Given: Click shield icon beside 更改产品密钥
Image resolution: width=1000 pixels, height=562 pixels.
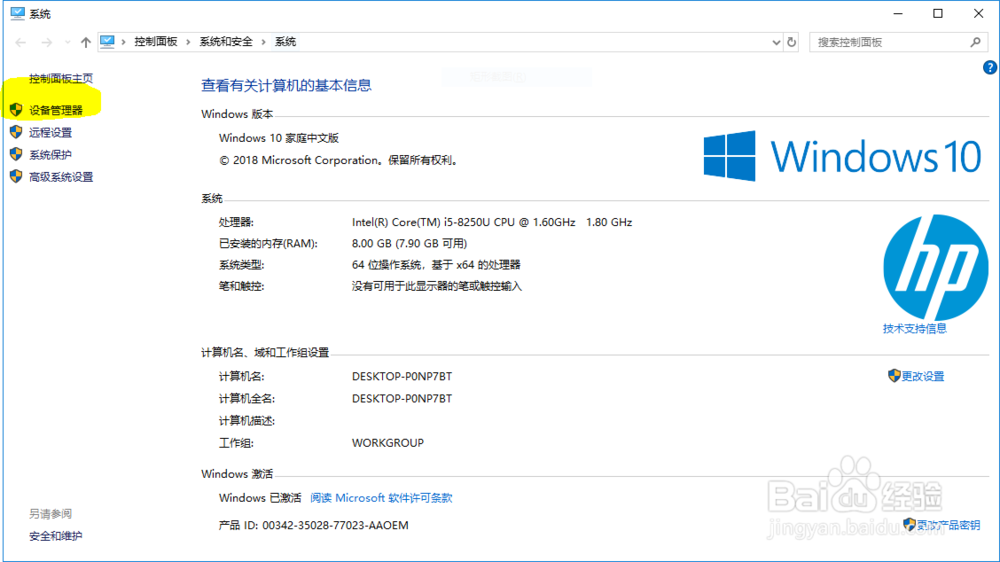Looking at the screenshot, I should coord(909,525).
